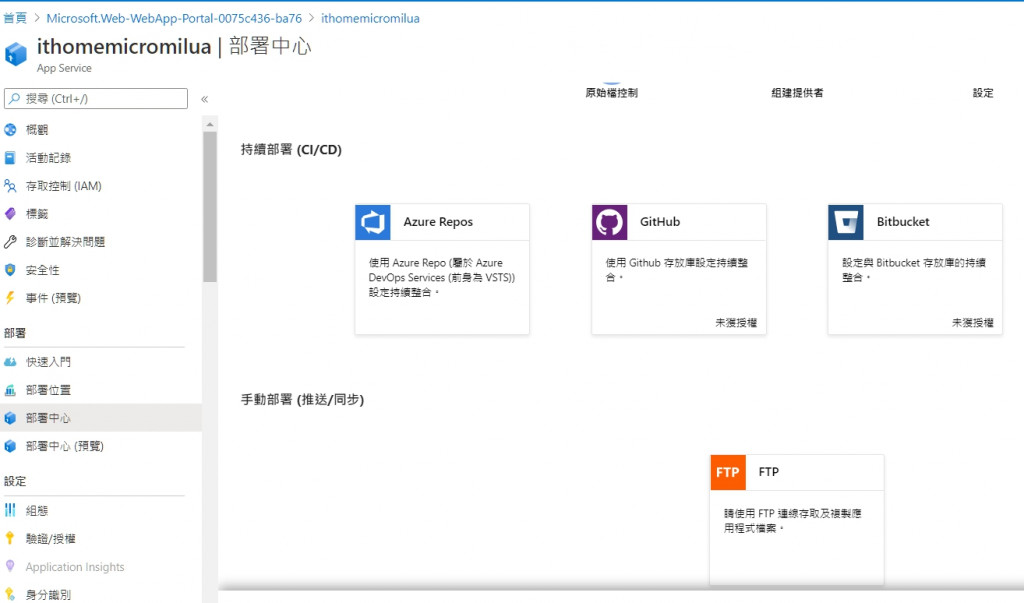Click the Authentication (驗證/授權) key icon
Screen dimensions: 1024x603
pyautogui.click(x=10, y=538)
